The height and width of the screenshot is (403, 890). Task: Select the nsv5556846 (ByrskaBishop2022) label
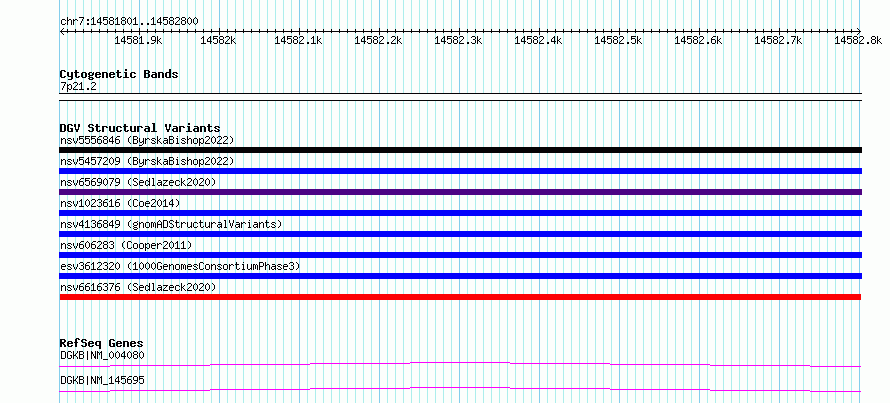(x=147, y=140)
